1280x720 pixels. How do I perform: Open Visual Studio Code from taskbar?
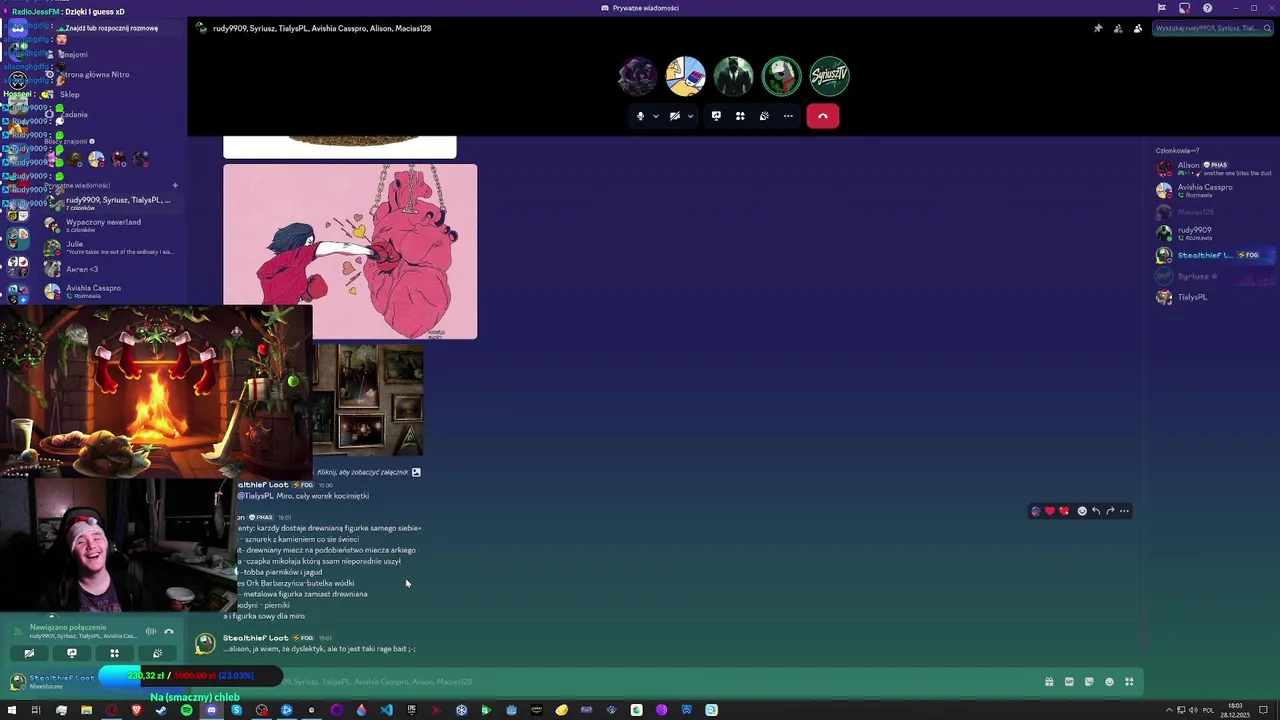[x=386, y=710]
